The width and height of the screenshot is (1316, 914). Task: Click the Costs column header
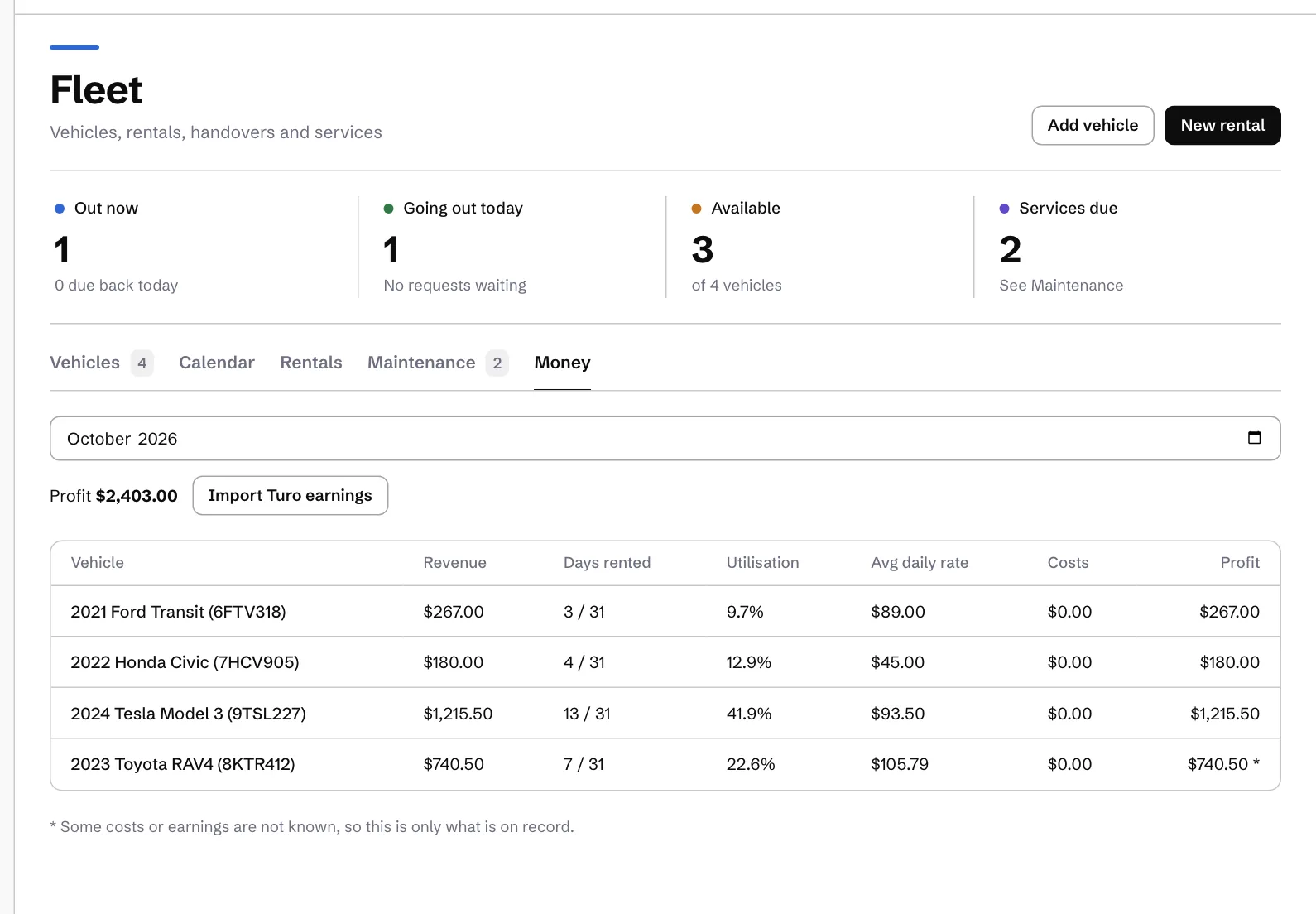(1068, 563)
